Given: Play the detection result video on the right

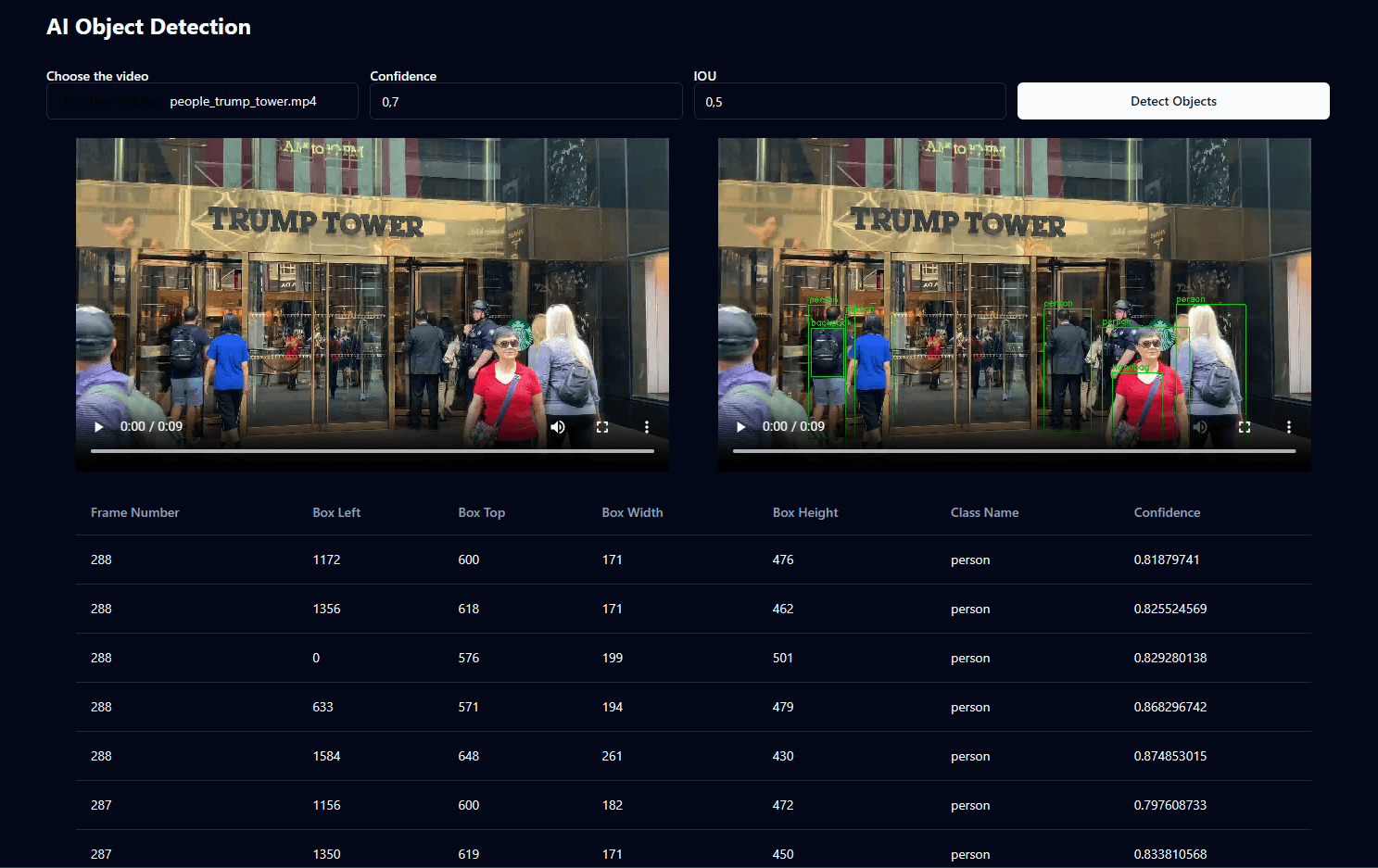Looking at the screenshot, I should pyautogui.click(x=741, y=427).
